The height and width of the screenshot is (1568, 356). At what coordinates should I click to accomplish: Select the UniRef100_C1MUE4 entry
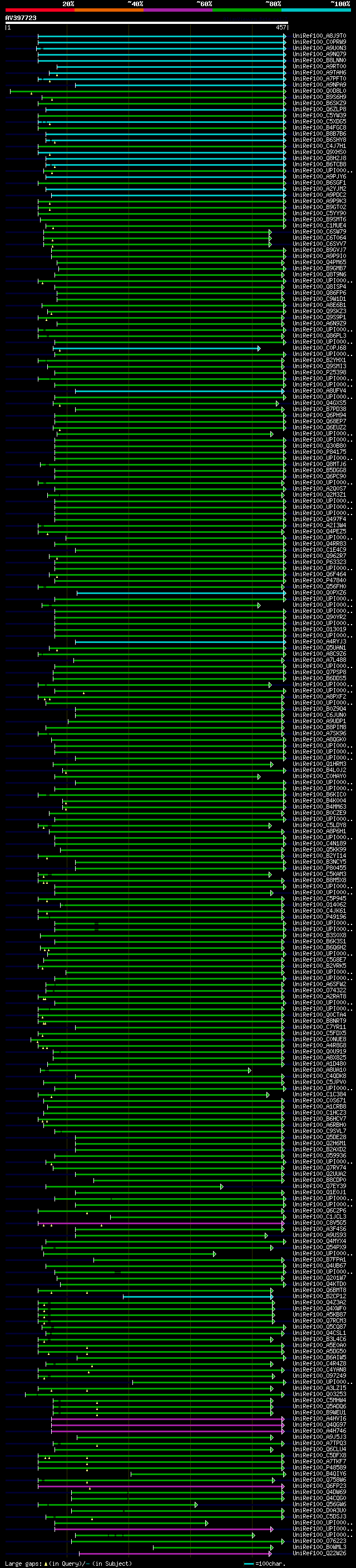coord(319,226)
